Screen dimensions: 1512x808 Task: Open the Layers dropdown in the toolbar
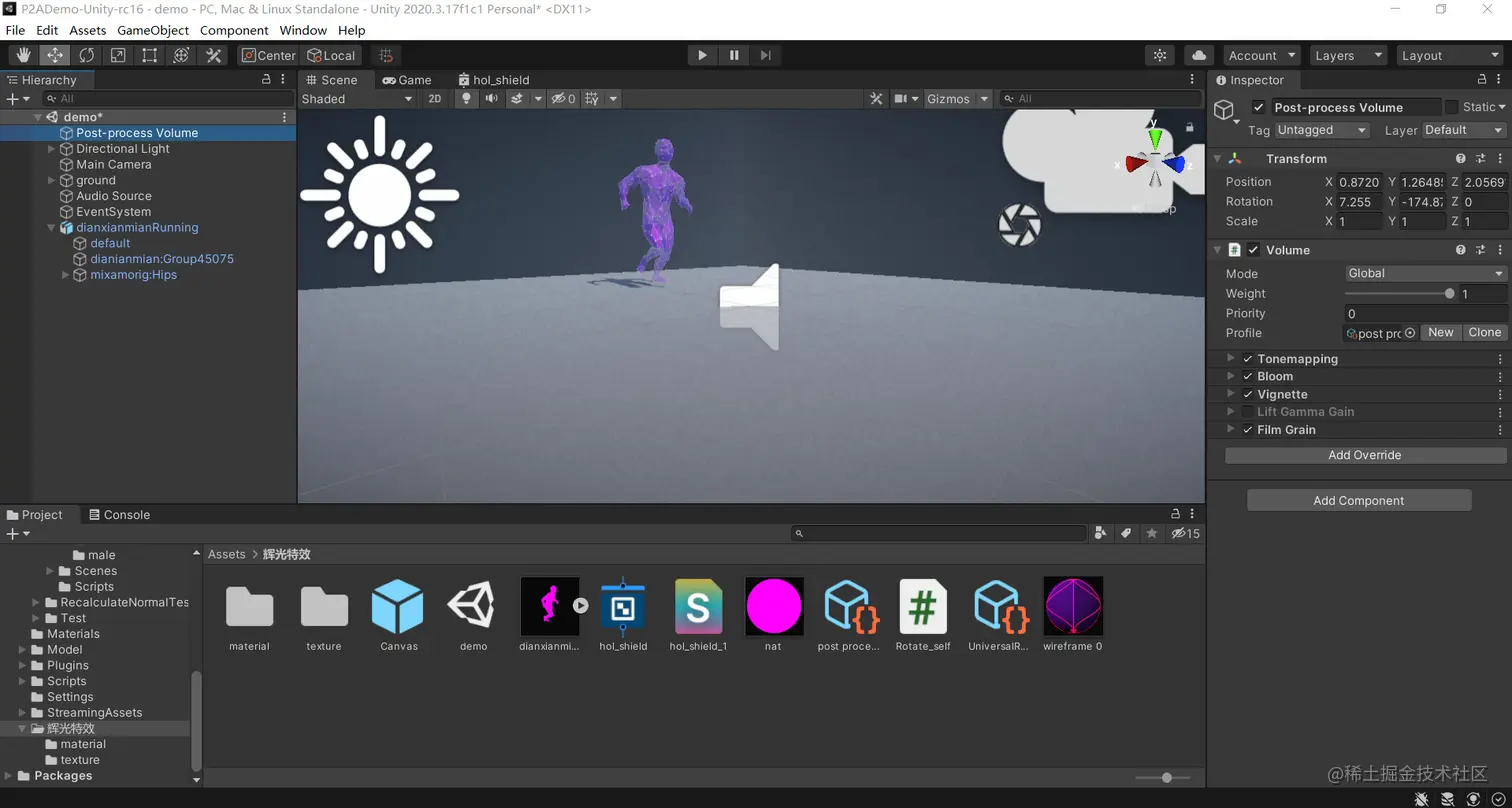click(x=1348, y=56)
